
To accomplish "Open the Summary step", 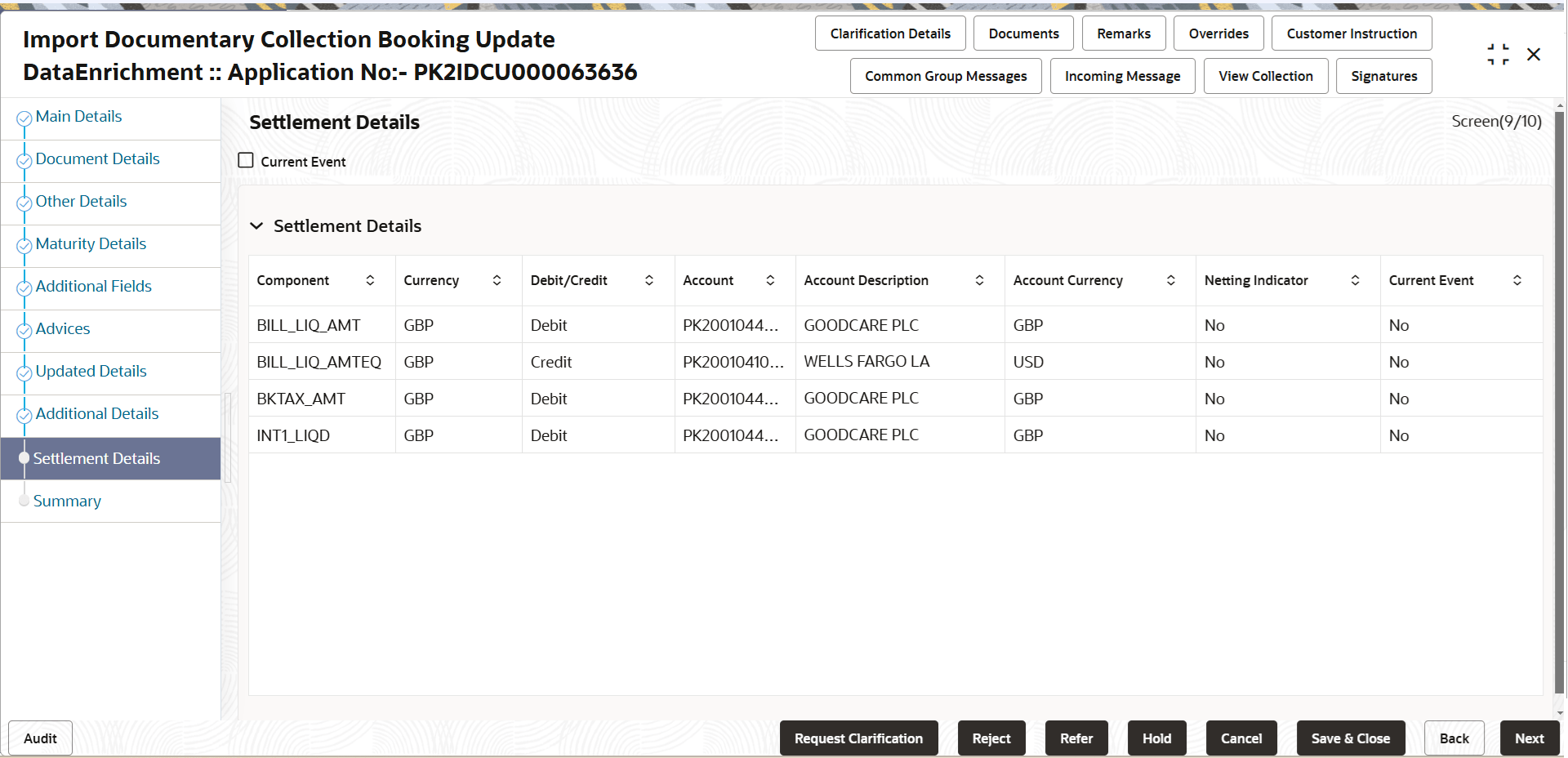I will [67, 501].
